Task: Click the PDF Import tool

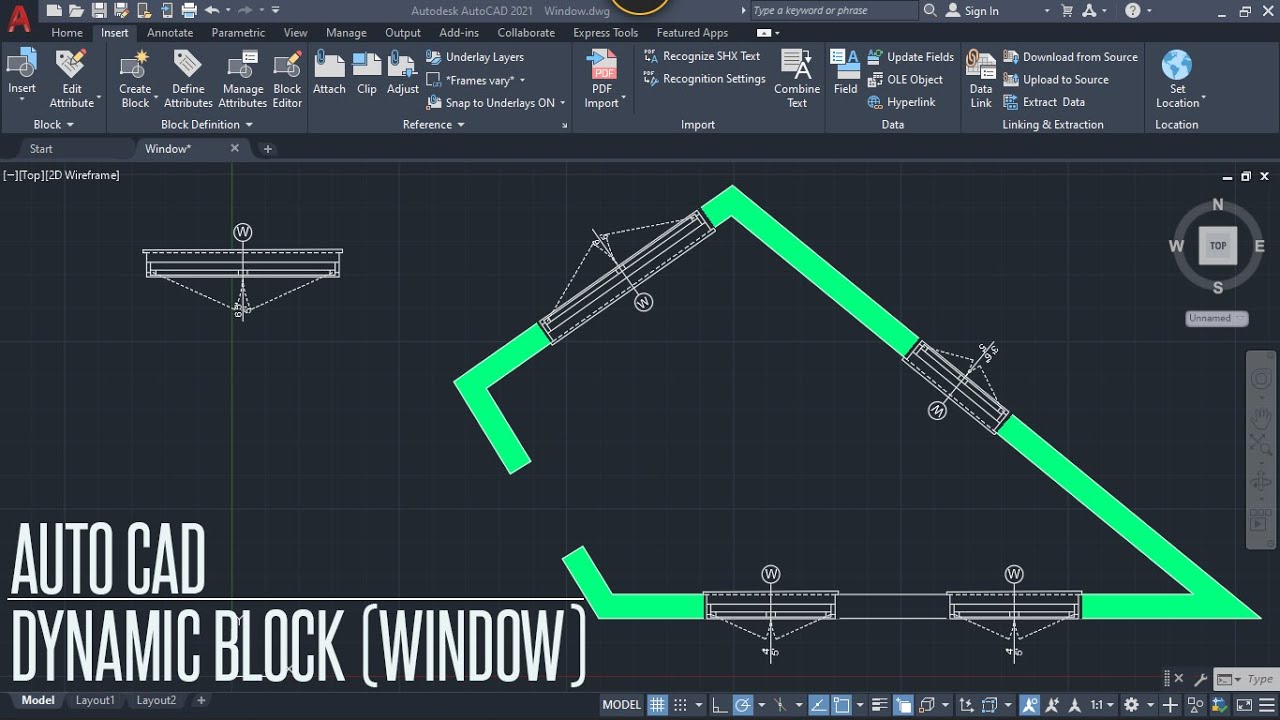Action: click(603, 78)
